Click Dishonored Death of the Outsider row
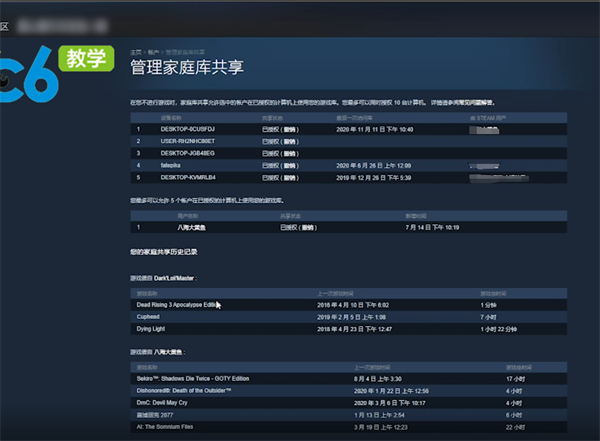 tap(348, 391)
